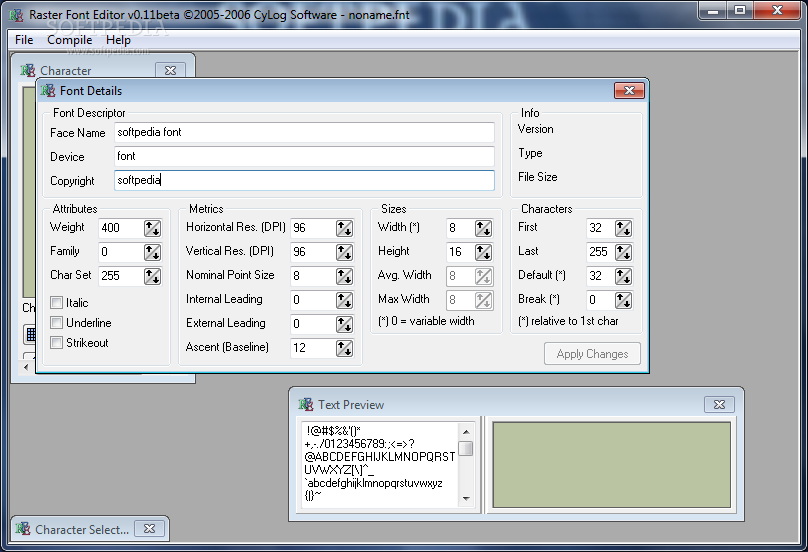
Task: Click the Width (*) value field
Action: 460,228
